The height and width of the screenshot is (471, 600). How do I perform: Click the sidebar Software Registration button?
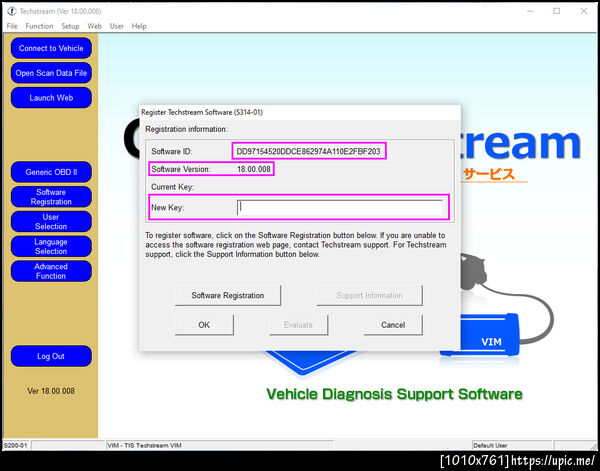tap(51, 197)
